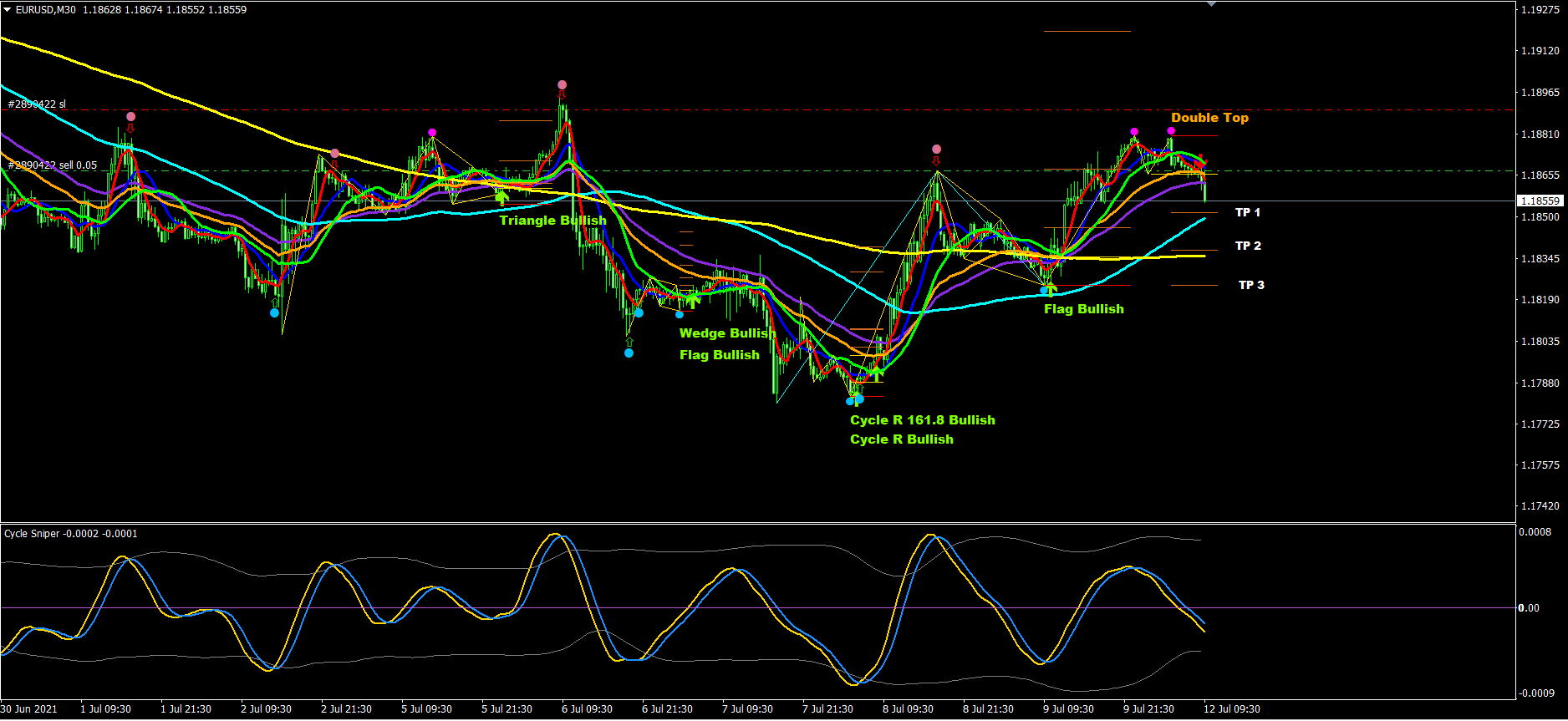Click the 7 Jul 09:30 time axis label
Viewport: 1568px width, 721px height.
[x=748, y=709]
